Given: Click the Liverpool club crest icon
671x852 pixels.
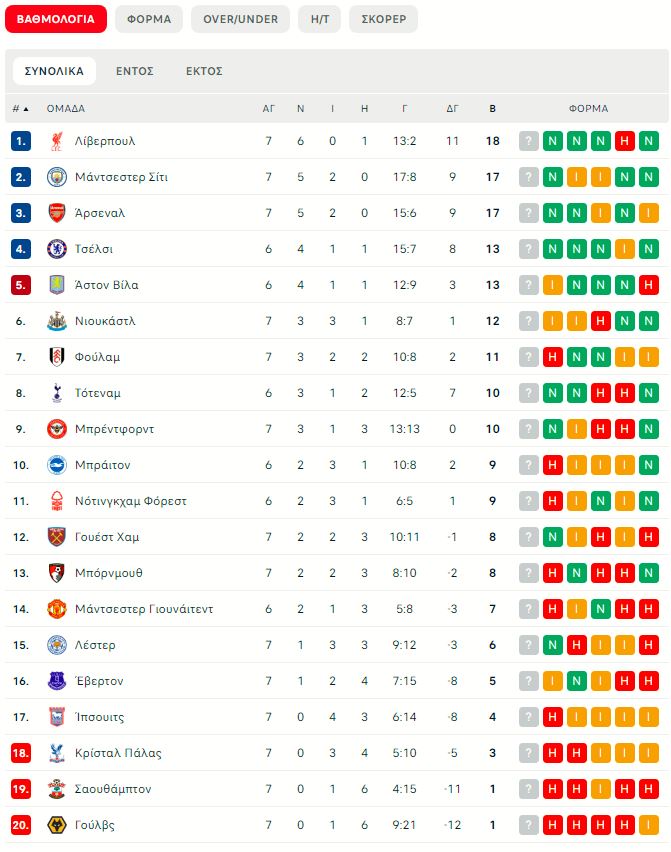Looking at the screenshot, I should (x=56, y=141).
